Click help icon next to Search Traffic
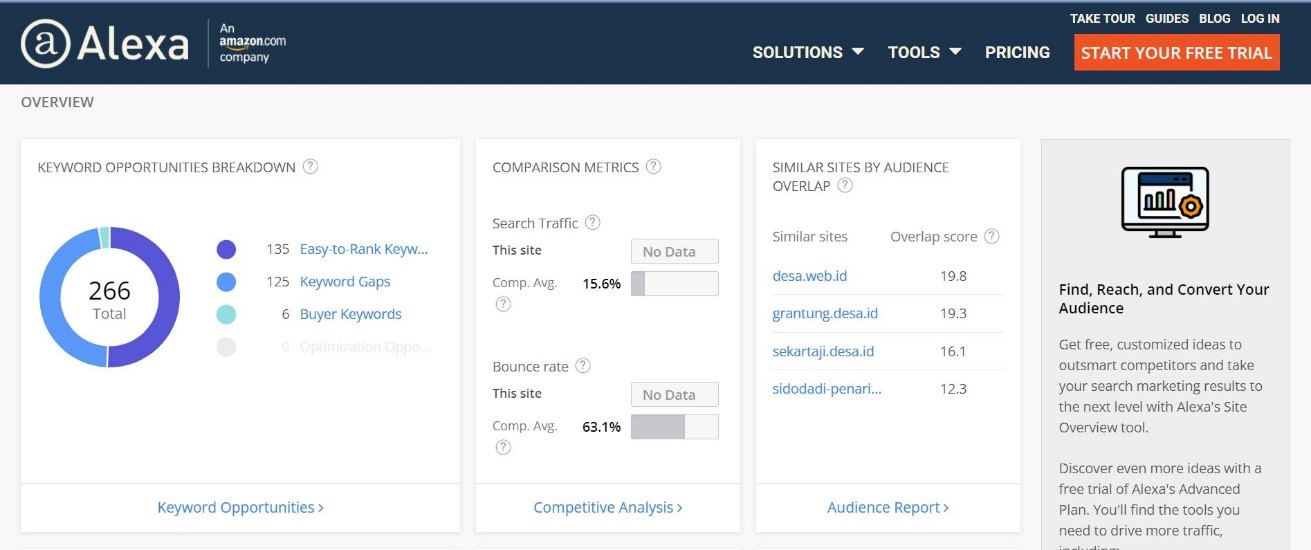 [x=592, y=223]
